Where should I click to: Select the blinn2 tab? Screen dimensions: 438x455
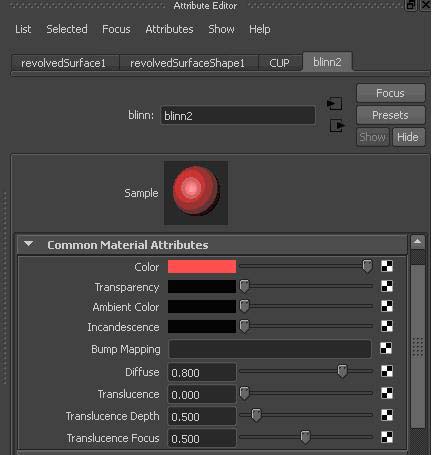tap(327, 62)
